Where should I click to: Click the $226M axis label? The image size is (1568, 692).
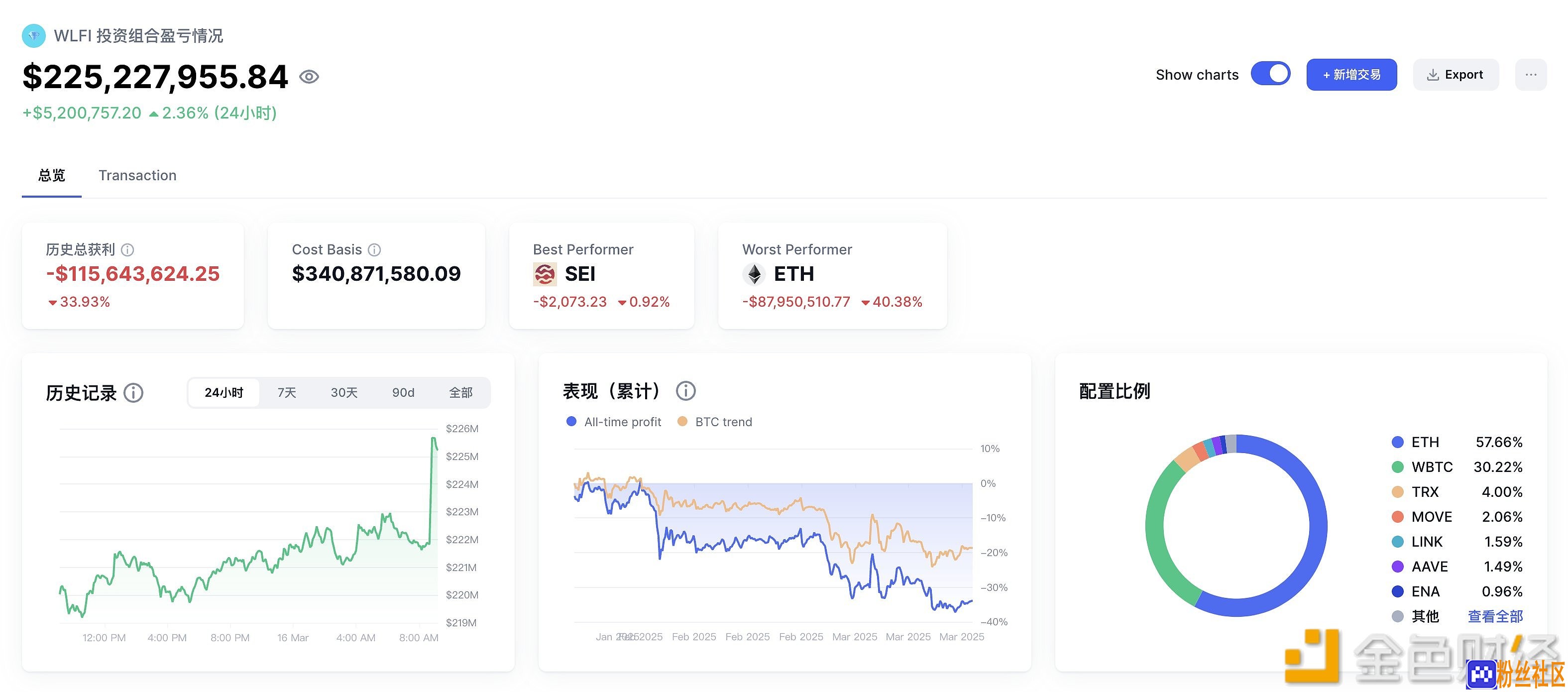462,429
